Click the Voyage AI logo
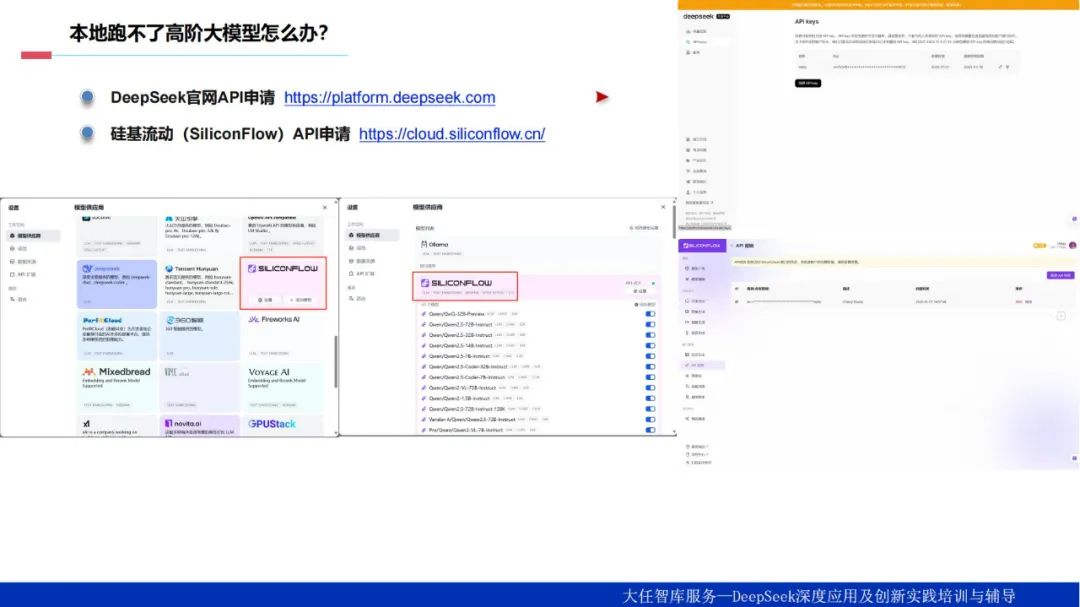Screen dimensions: 1080x607 tap(269, 372)
